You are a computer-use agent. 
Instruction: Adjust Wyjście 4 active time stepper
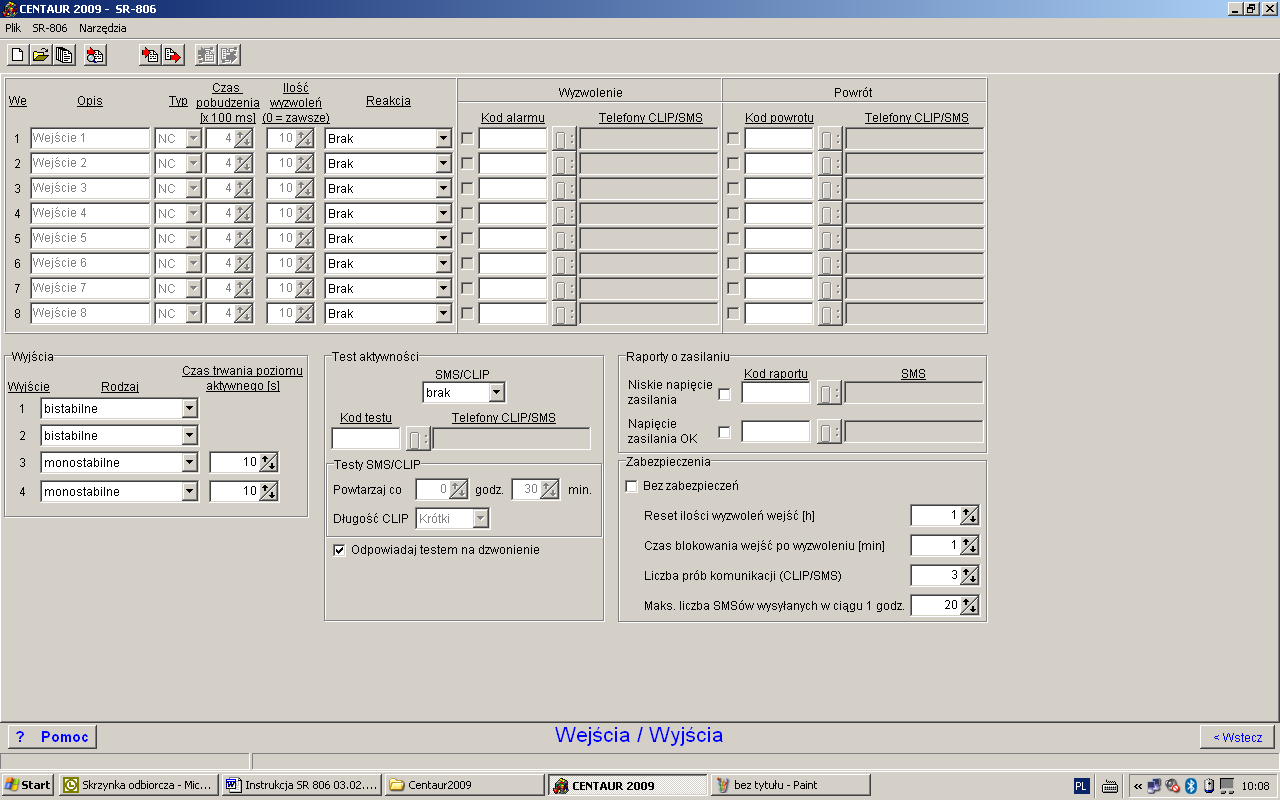click(268, 492)
